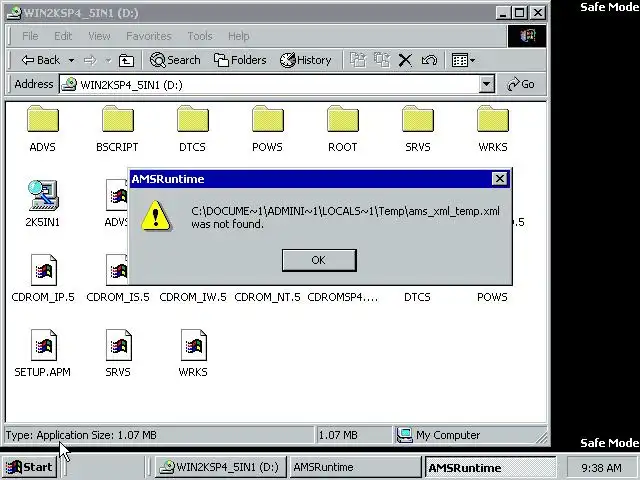This screenshot has width=640, height=480.
Task: Open the Tools menu
Action: pyautogui.click(x=200, y=36)
